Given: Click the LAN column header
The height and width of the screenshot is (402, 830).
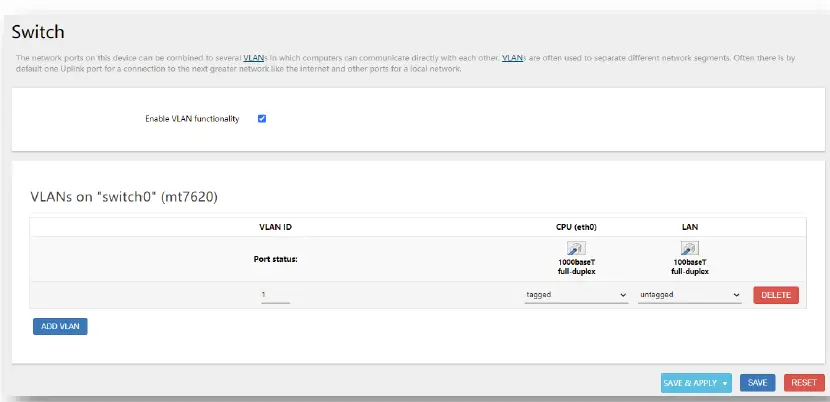Looking at the screenshot, I should pyautogui.click(x=689, y=227).
